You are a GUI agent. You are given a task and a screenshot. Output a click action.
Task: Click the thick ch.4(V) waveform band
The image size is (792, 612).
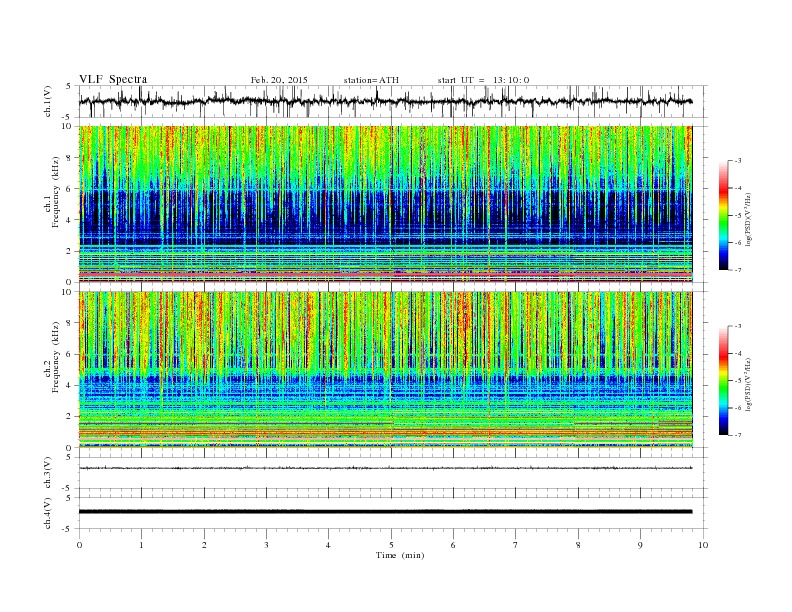point(386,512)
